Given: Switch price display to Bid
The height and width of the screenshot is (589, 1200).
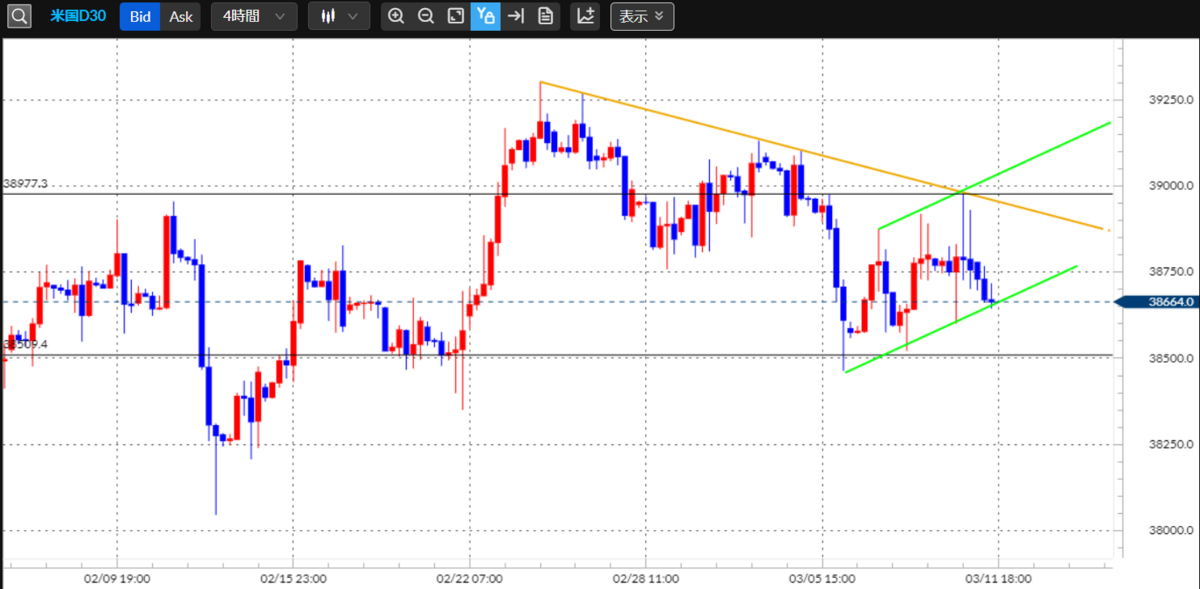Looking at the screenshot, I should pos(140,16).
